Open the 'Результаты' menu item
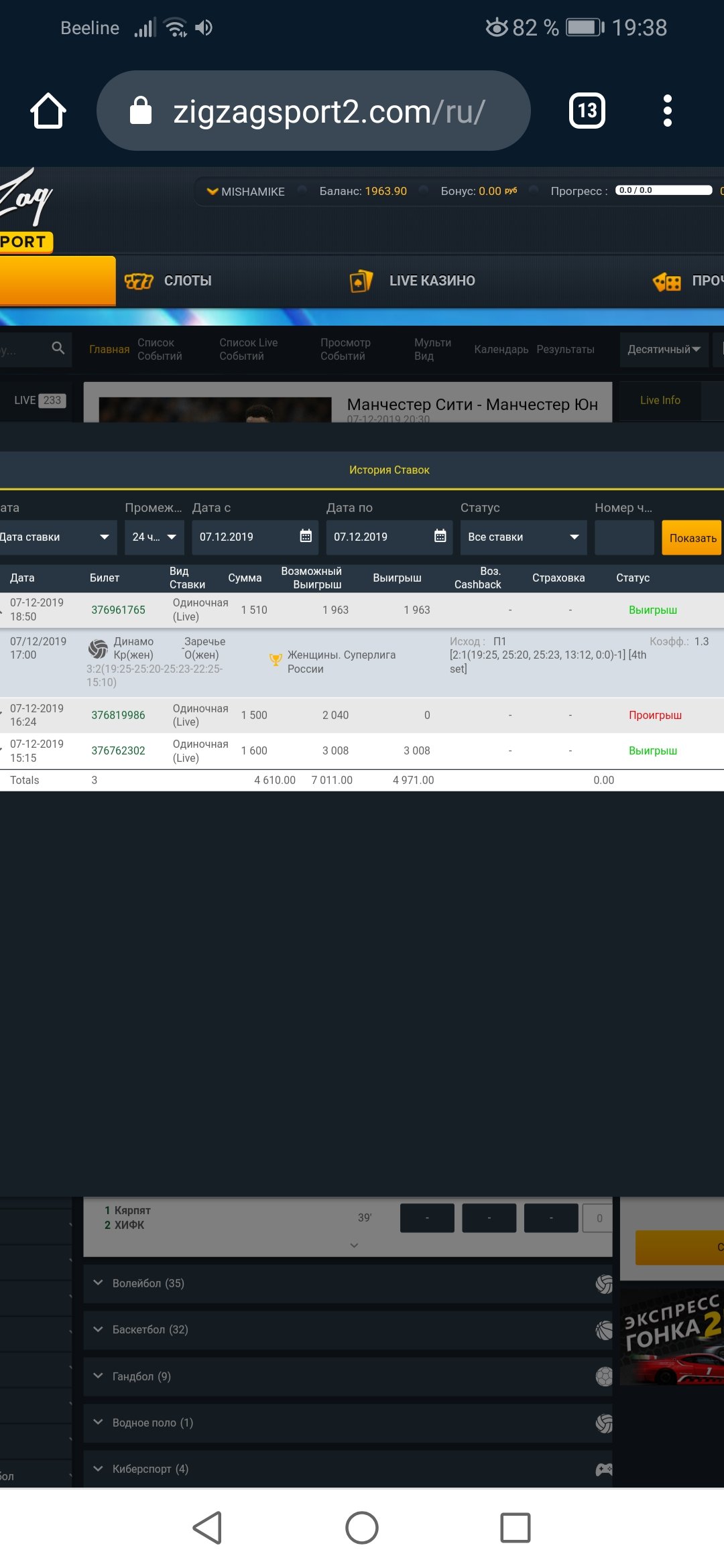724x1568 pixels. coord(565,349)
